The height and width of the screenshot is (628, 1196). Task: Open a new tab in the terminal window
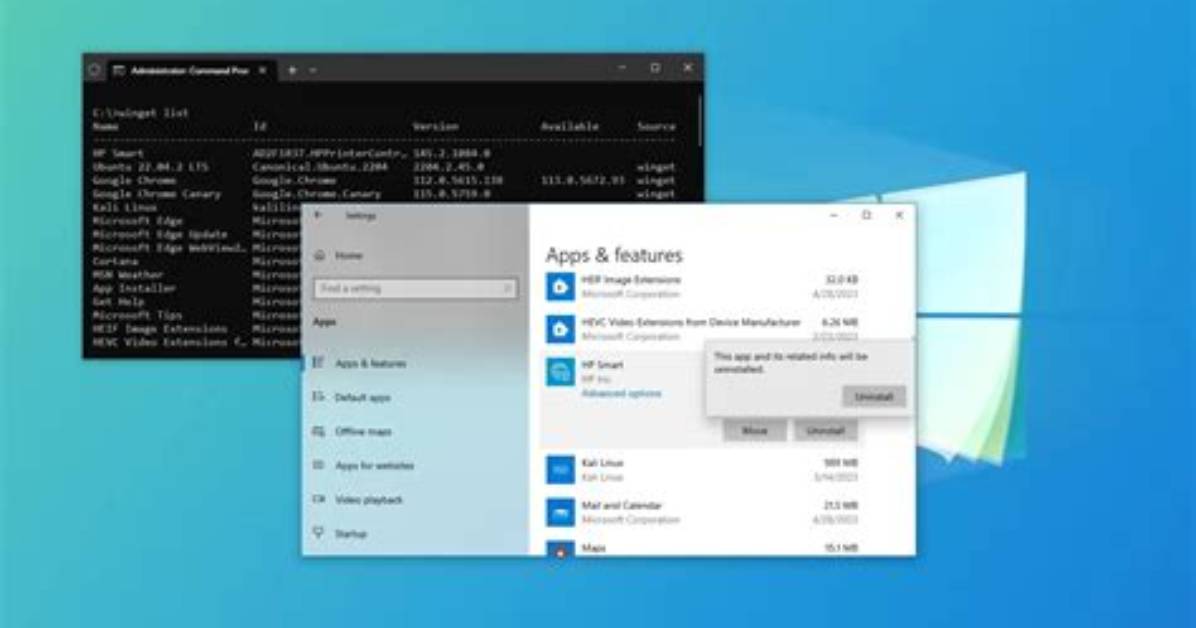tap(291, 70)
